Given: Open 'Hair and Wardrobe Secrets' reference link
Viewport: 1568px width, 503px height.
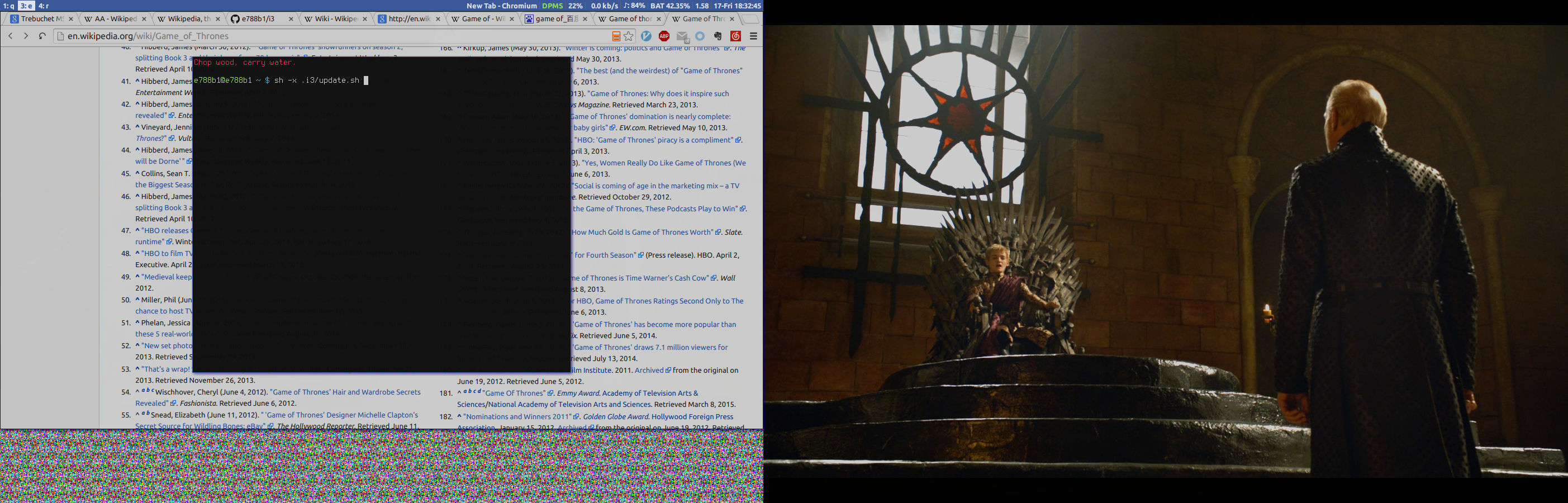Looking at the screenshot, I should coord(346,392).
